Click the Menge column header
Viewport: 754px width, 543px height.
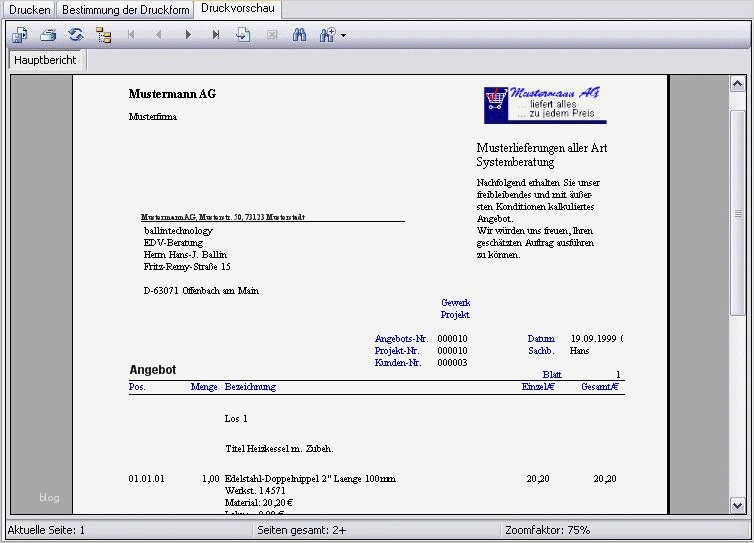tap(204, 387)
